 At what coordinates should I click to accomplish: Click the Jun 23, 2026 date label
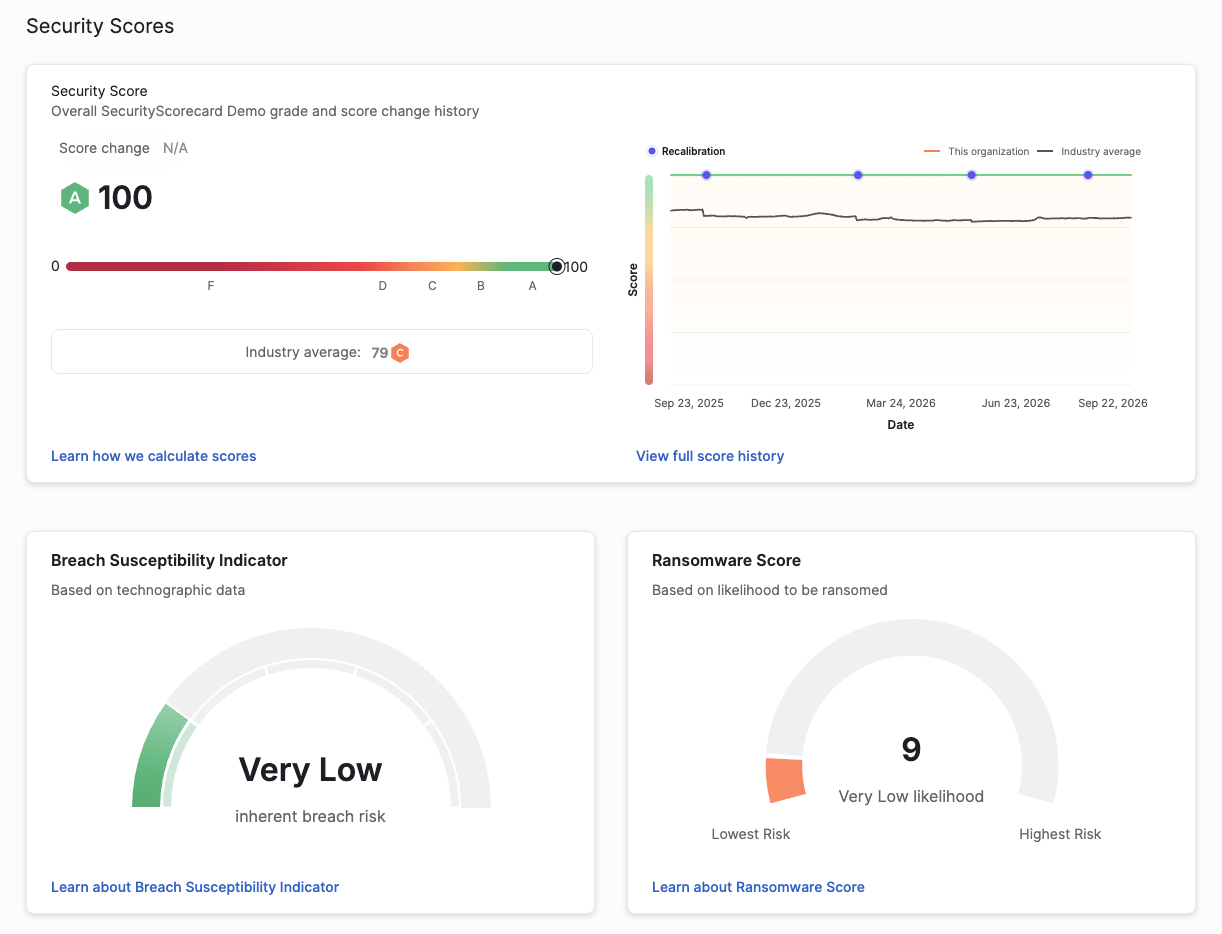[x=1016, y=403]
